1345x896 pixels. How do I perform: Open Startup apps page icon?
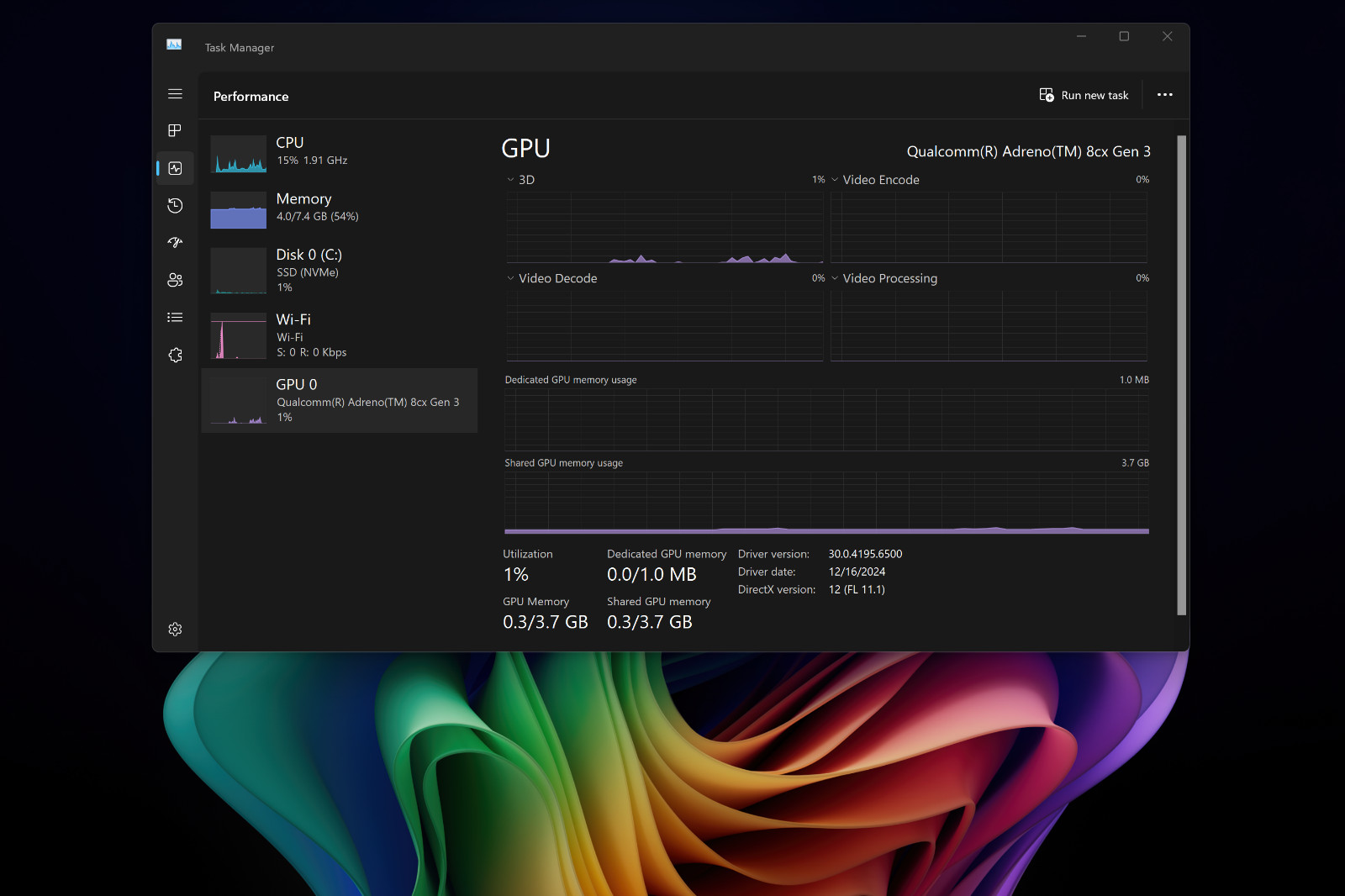click(x=175, y=243)
